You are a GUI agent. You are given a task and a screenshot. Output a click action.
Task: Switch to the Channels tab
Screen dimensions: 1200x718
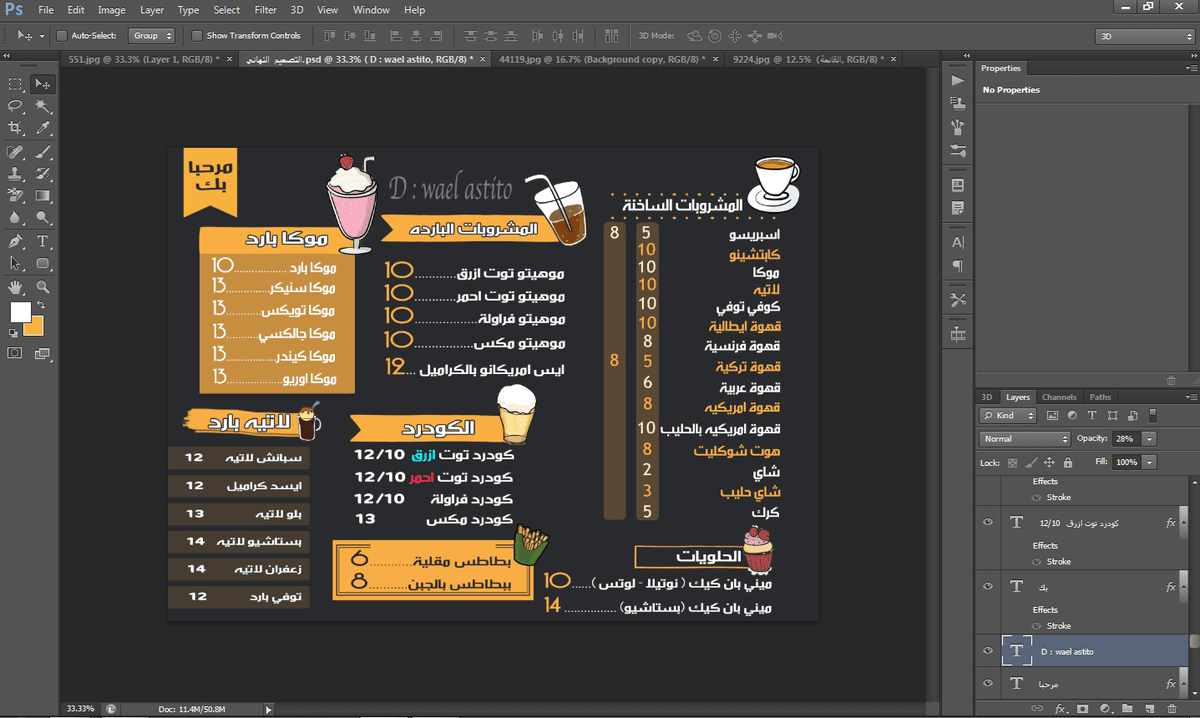(1059, 397)
